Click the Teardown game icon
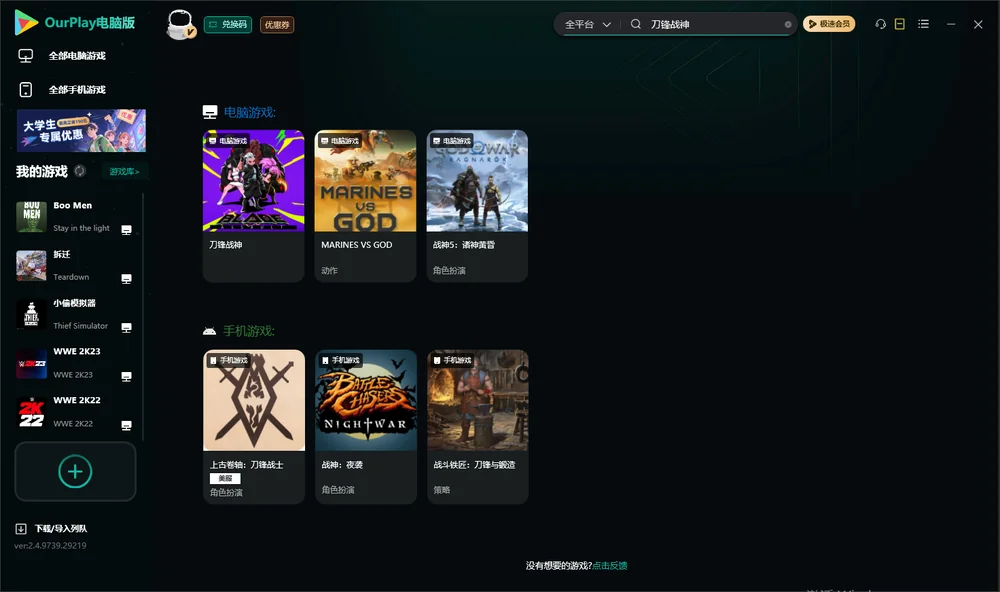This screenshot has height=592, width=1000. coord(31,266)
